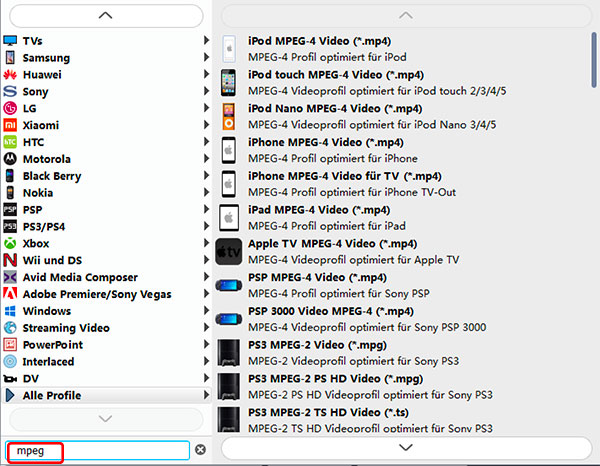This screenshot has width=600, height=466.
Task: Click the Huawei logo icon
Action: pos(10,74)
